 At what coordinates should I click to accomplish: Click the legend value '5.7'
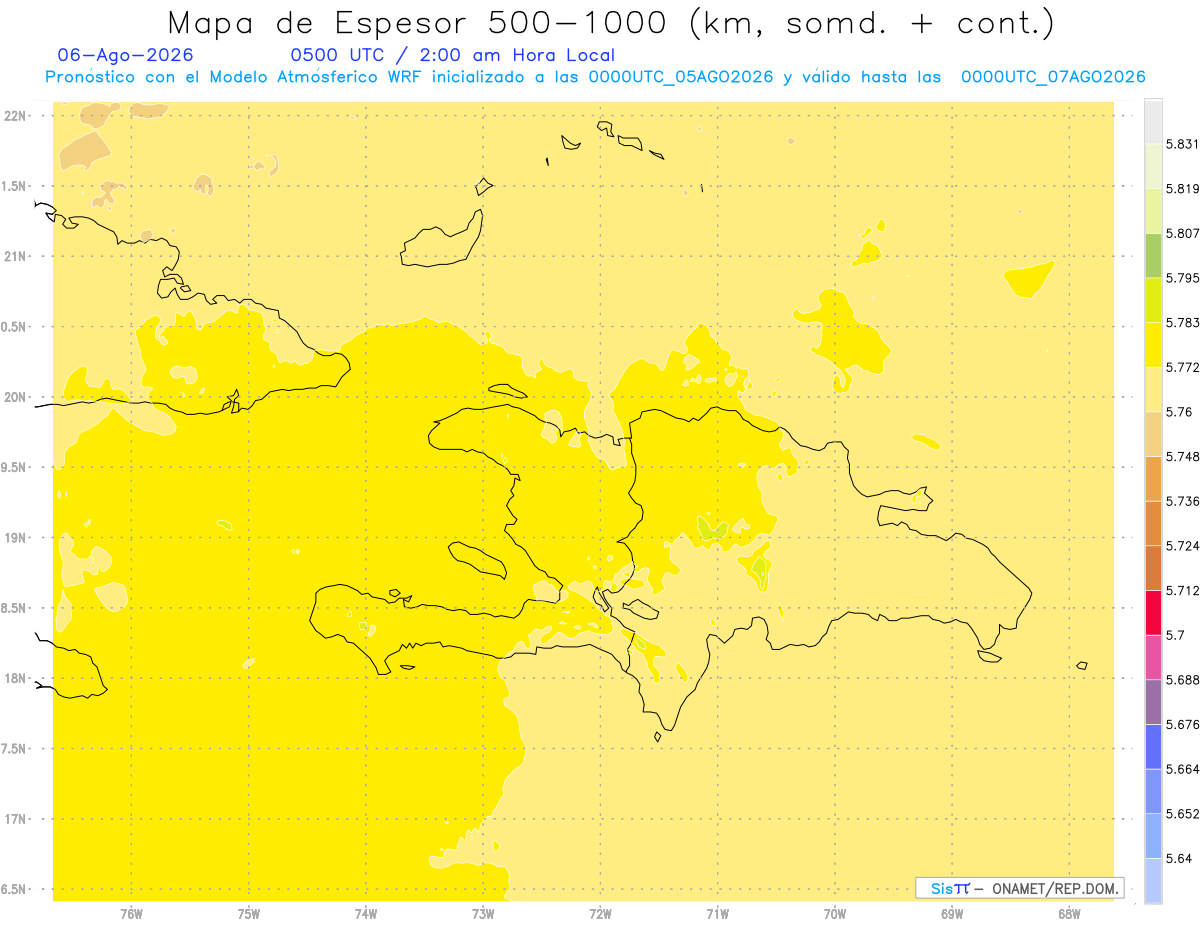point(1175,635)
